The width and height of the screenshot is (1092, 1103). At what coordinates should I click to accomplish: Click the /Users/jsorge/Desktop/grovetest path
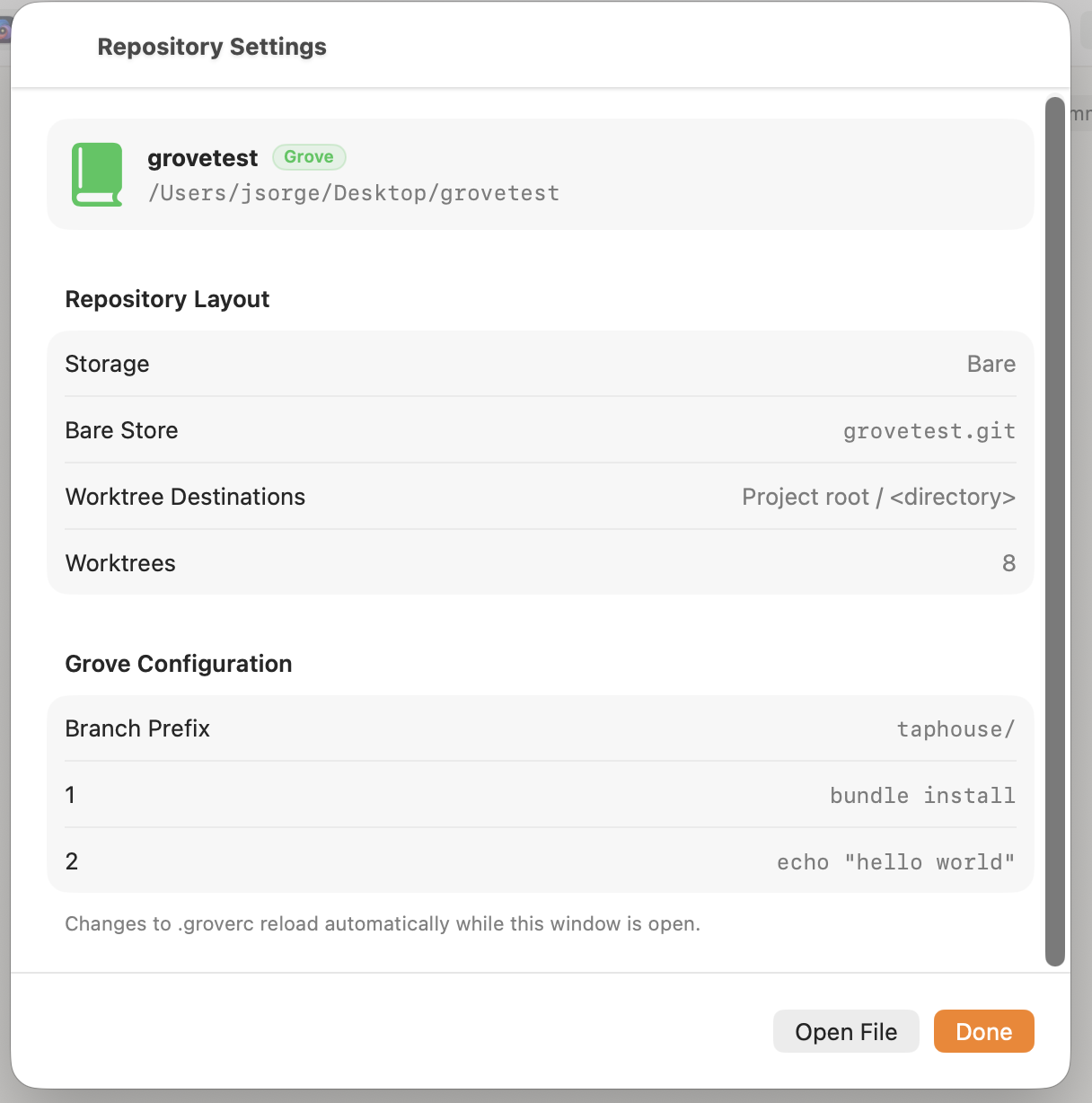[354, 193]
